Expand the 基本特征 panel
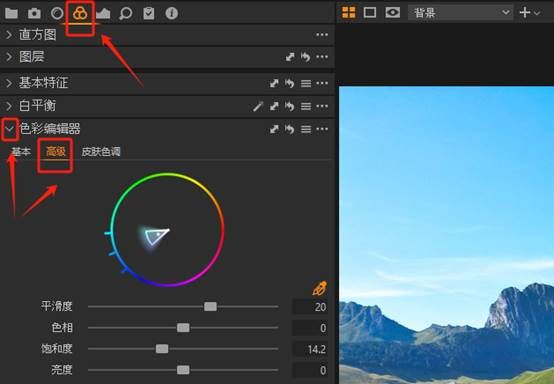Image resolution: width=554 pixels, height=384 pixels. point(9,83)
